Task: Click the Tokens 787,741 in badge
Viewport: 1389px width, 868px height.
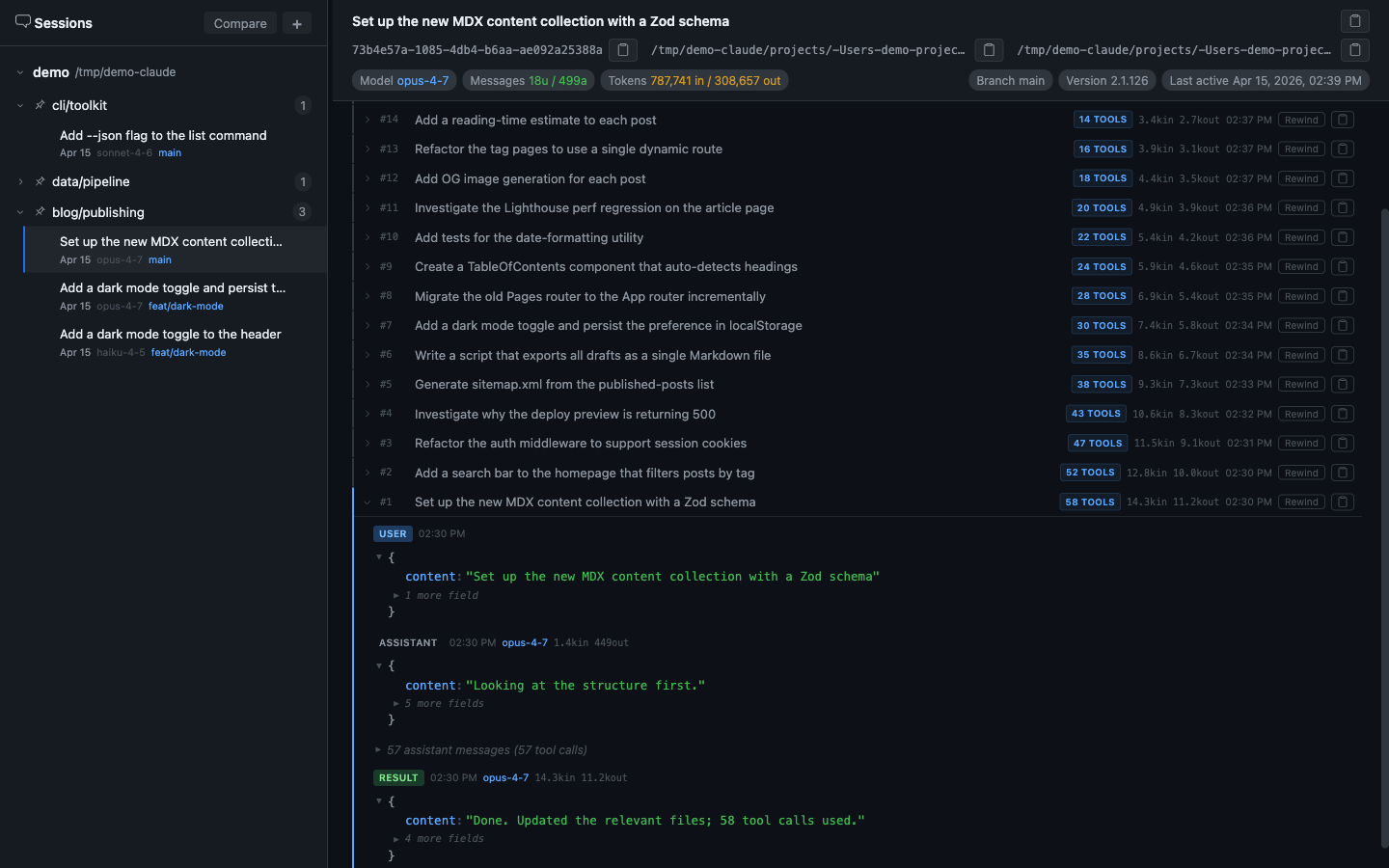Action: (694, 80)
